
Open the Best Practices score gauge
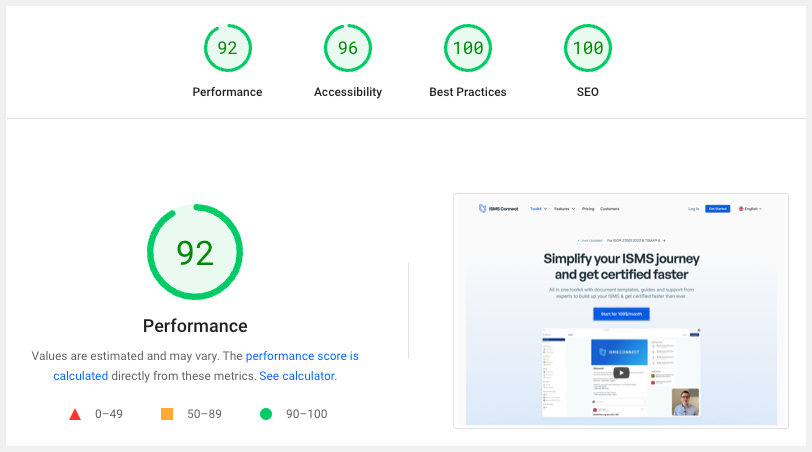(x=467, y=48)
